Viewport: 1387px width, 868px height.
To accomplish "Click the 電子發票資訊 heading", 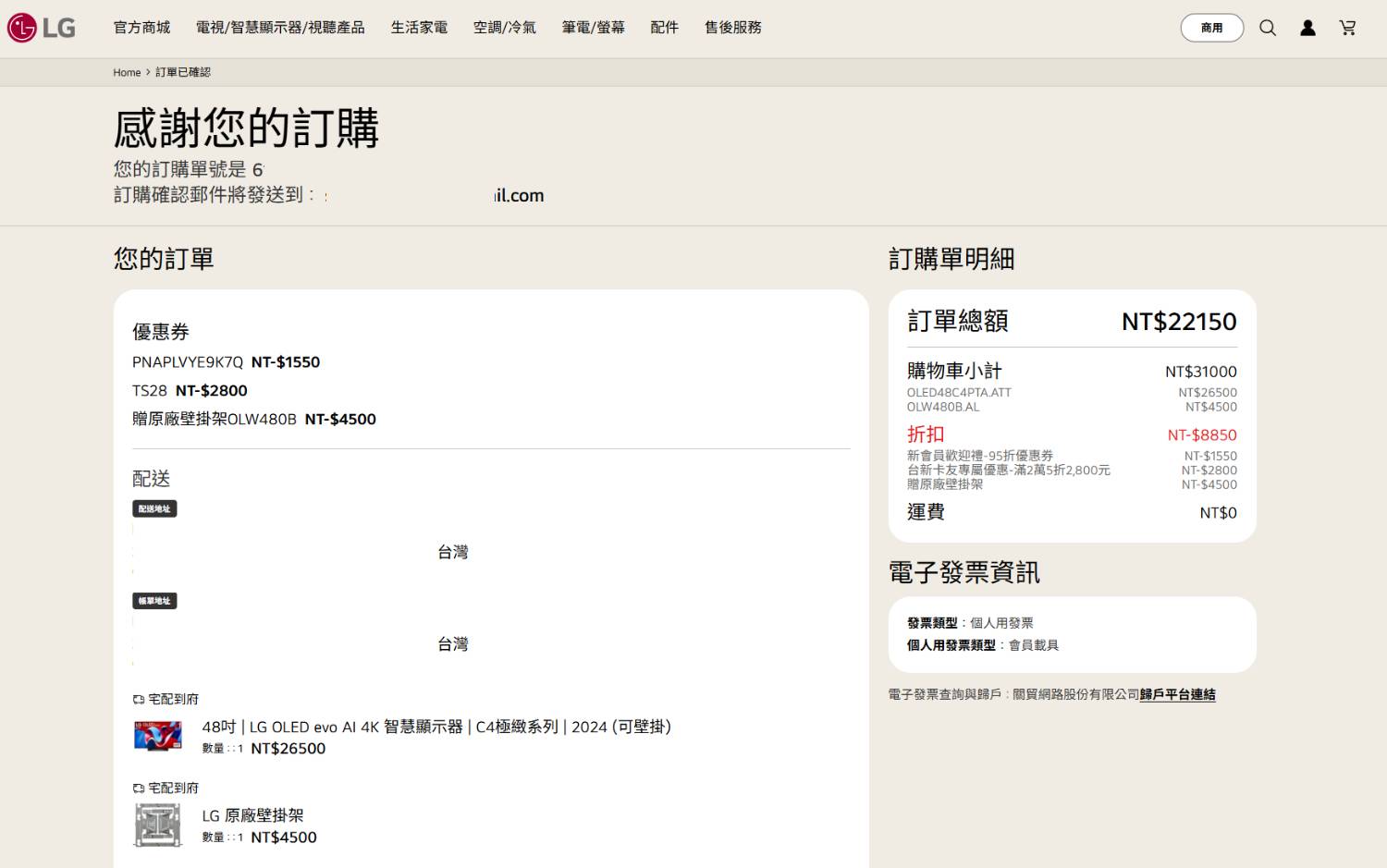I will 964,573.
